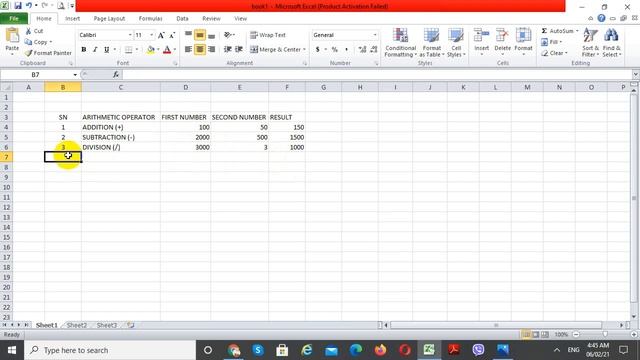Open Format as Table gallery
This screenshot has height=360, width=640.
pos(431,43)
